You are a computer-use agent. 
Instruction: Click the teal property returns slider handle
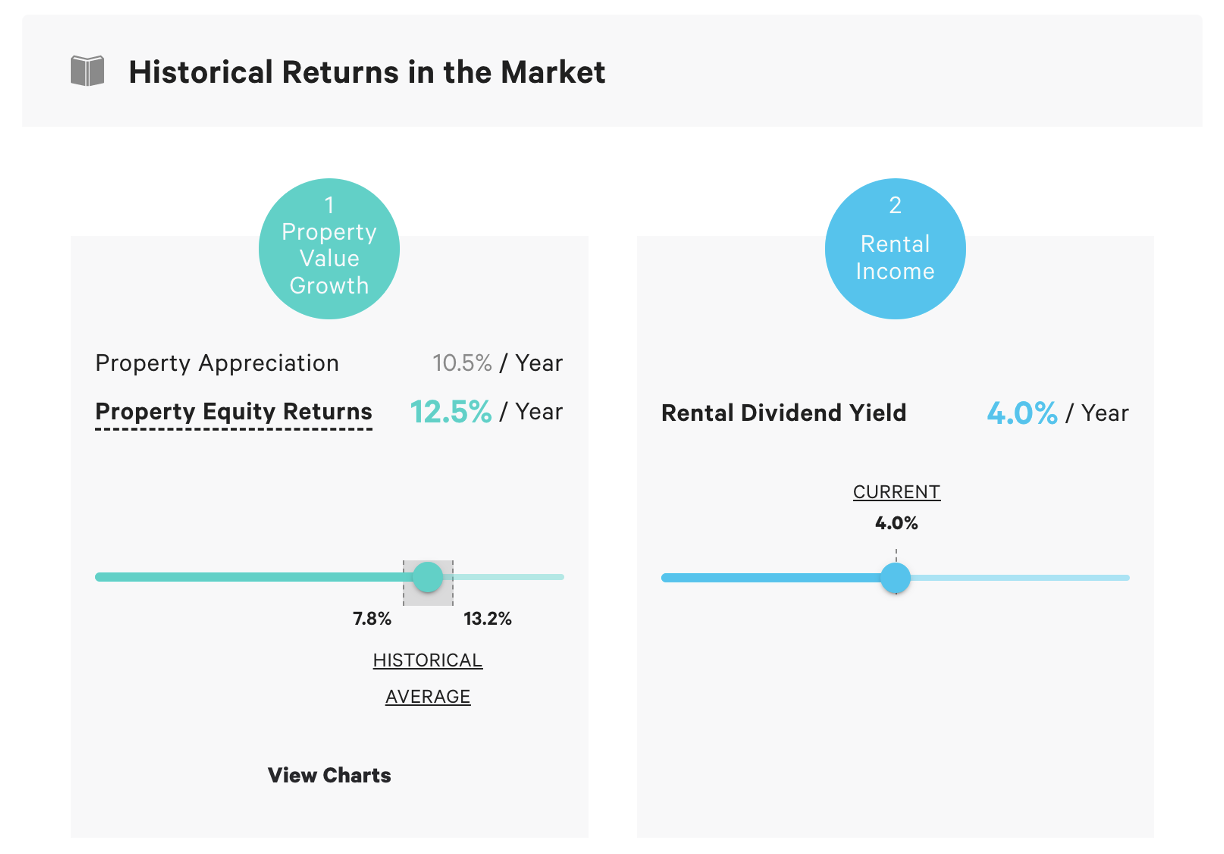click(x=428, y=577)
